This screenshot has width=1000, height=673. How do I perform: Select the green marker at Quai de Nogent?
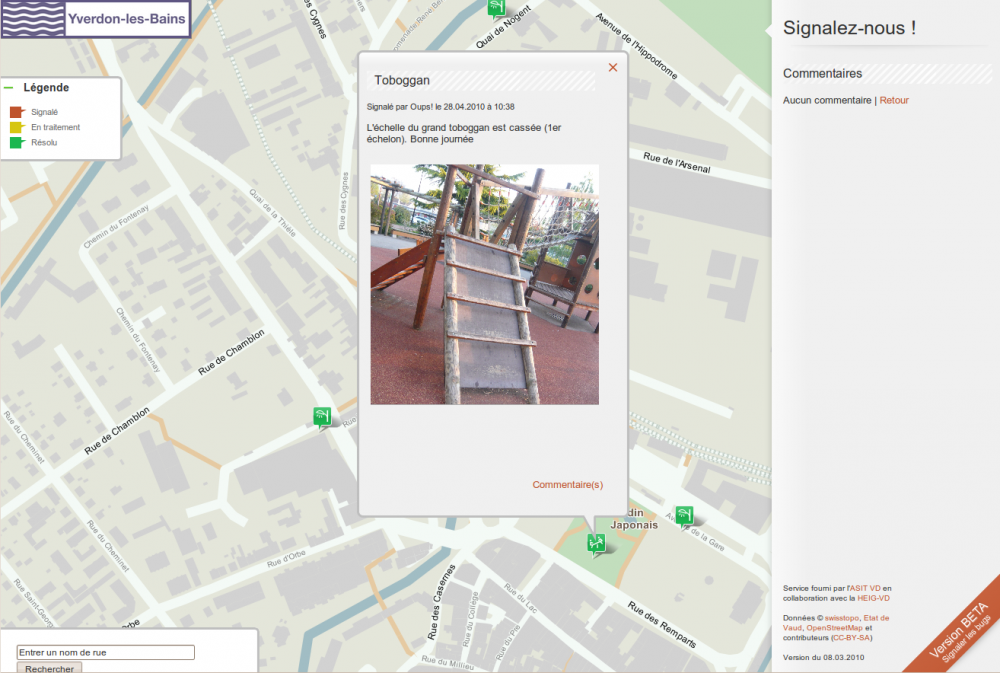pyautogui.click(x=496, y=7)
